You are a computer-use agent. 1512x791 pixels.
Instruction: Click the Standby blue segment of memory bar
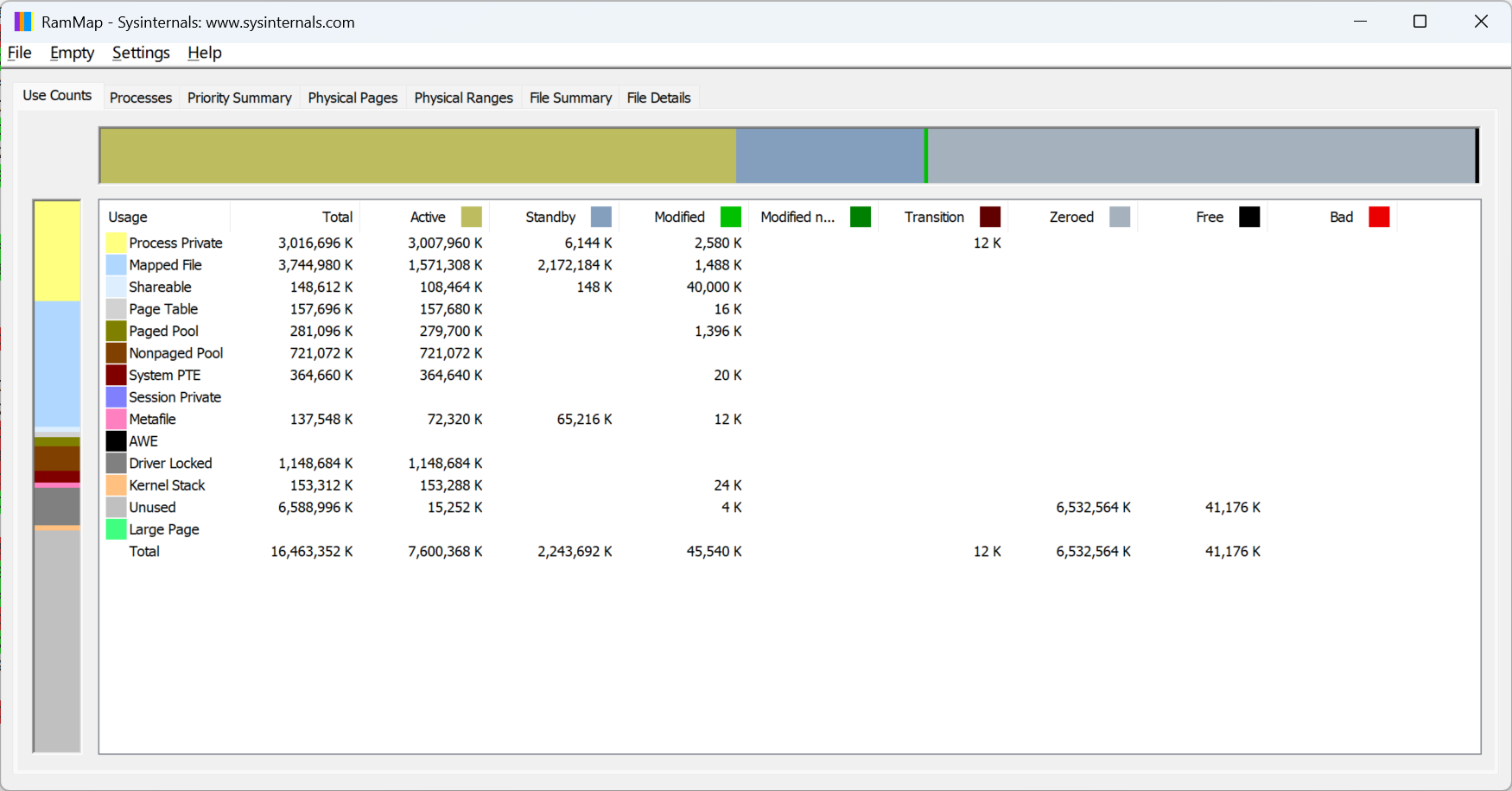[830, 155]
